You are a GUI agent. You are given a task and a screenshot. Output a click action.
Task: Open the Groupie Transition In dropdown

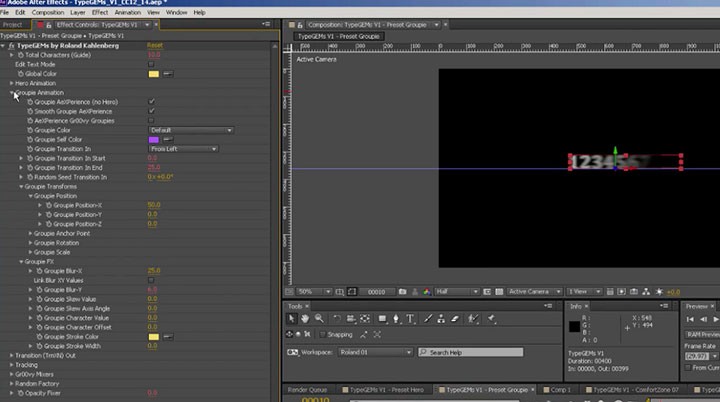point(183,149)
